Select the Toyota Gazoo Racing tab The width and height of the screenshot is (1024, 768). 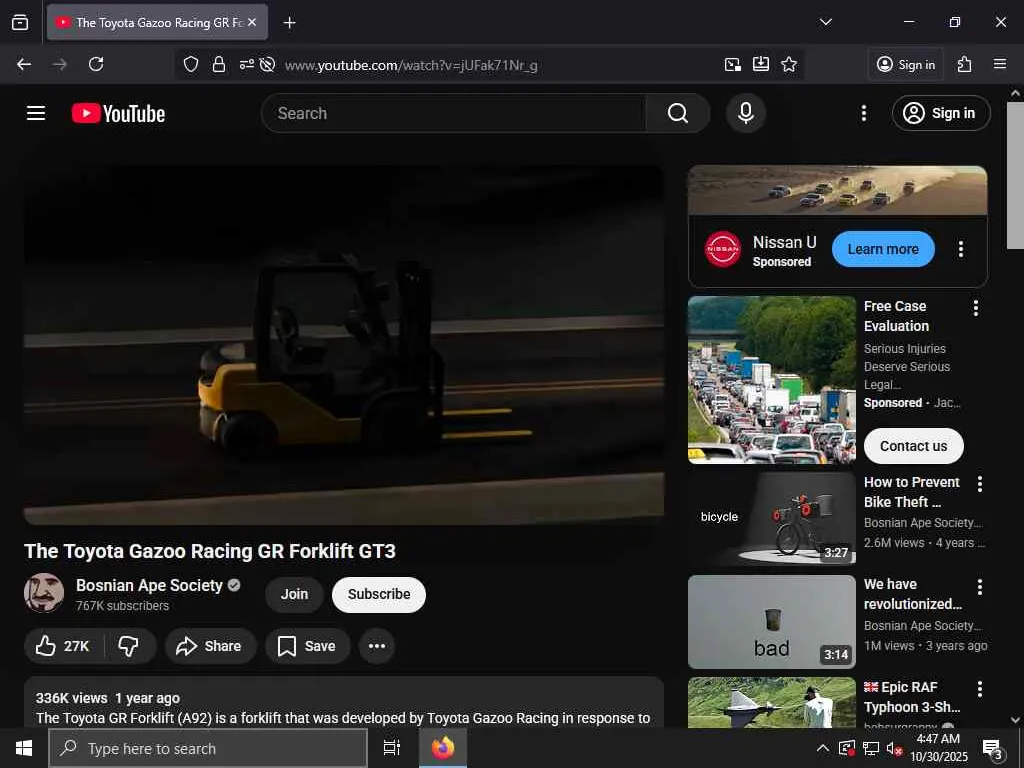coord(157,22)
